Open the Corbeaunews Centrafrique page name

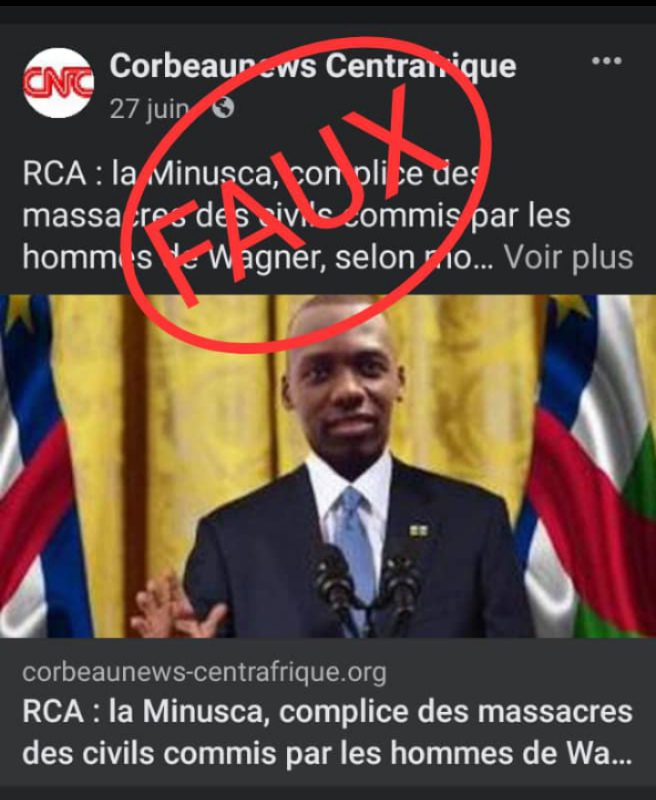coord(313,66)
